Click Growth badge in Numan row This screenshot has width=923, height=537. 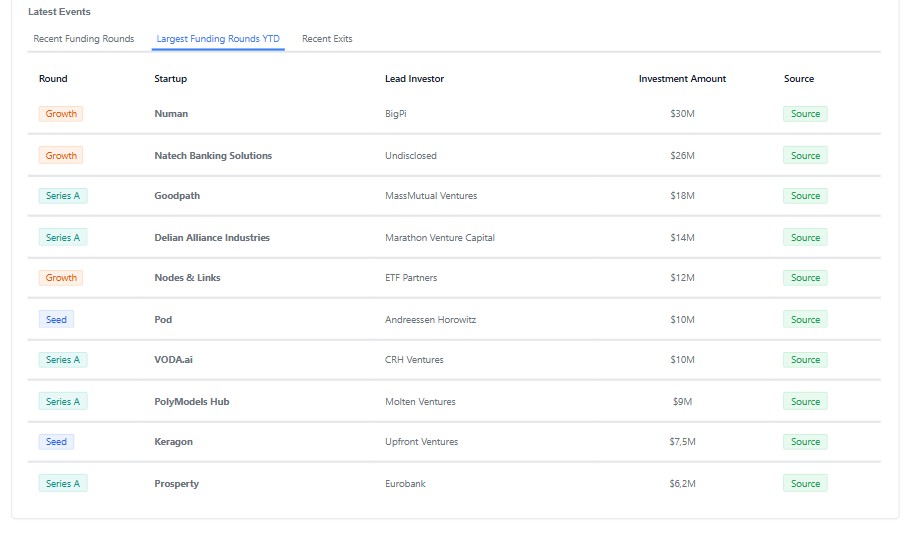click(61, 114)
